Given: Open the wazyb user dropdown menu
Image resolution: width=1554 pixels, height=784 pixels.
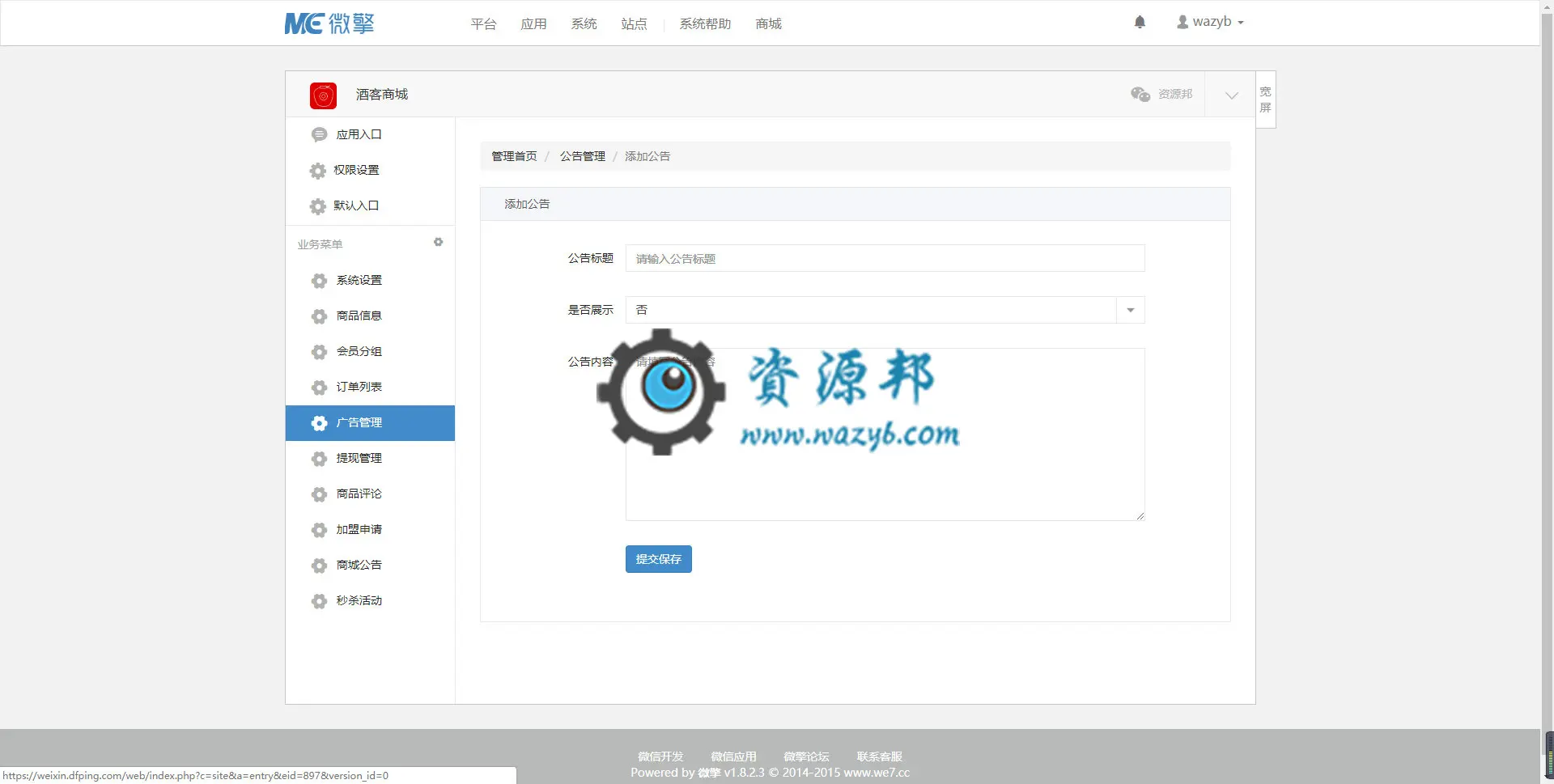Looking at the screenshot, I should 1210,22.
